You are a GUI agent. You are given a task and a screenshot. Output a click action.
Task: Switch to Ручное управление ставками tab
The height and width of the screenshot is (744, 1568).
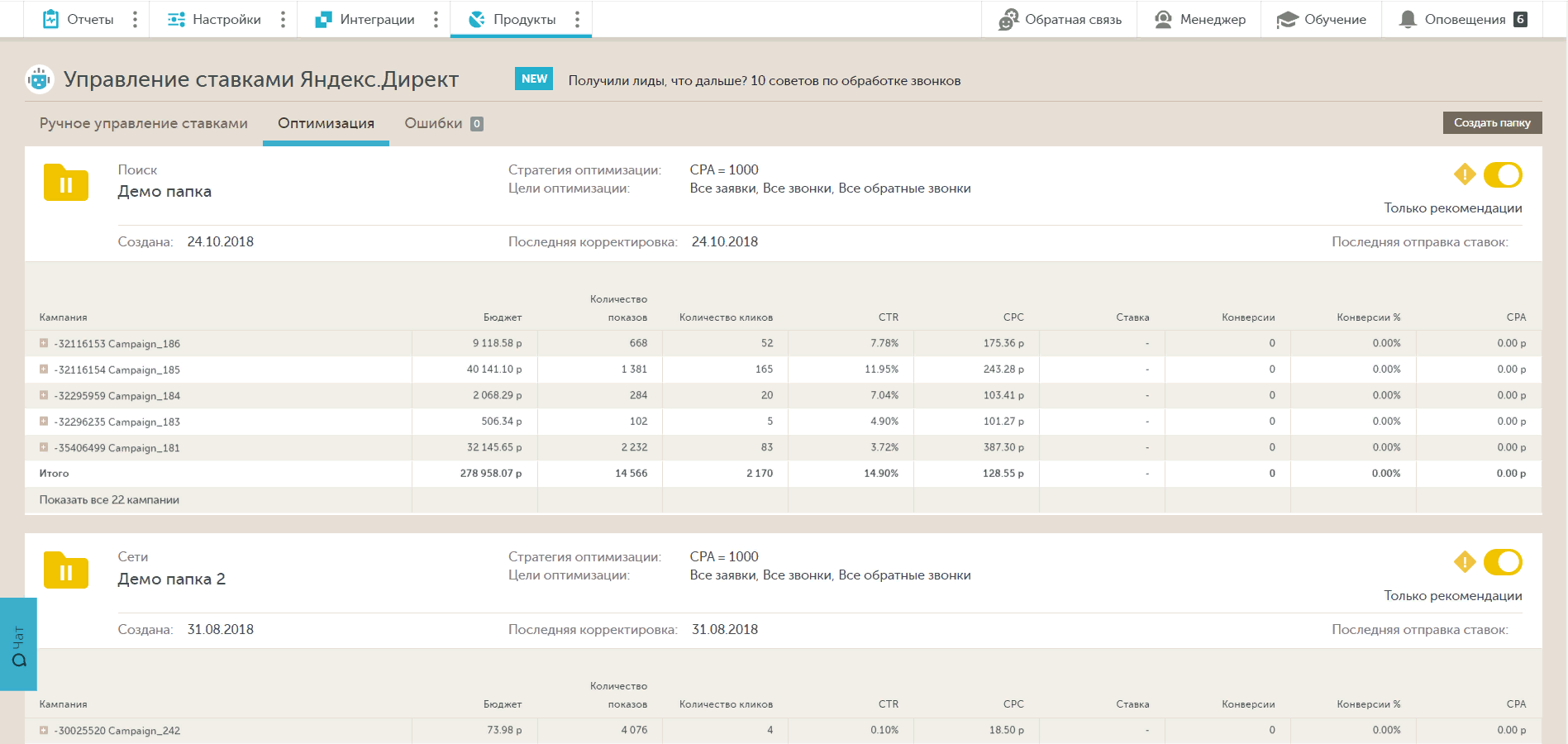(144, 123)
